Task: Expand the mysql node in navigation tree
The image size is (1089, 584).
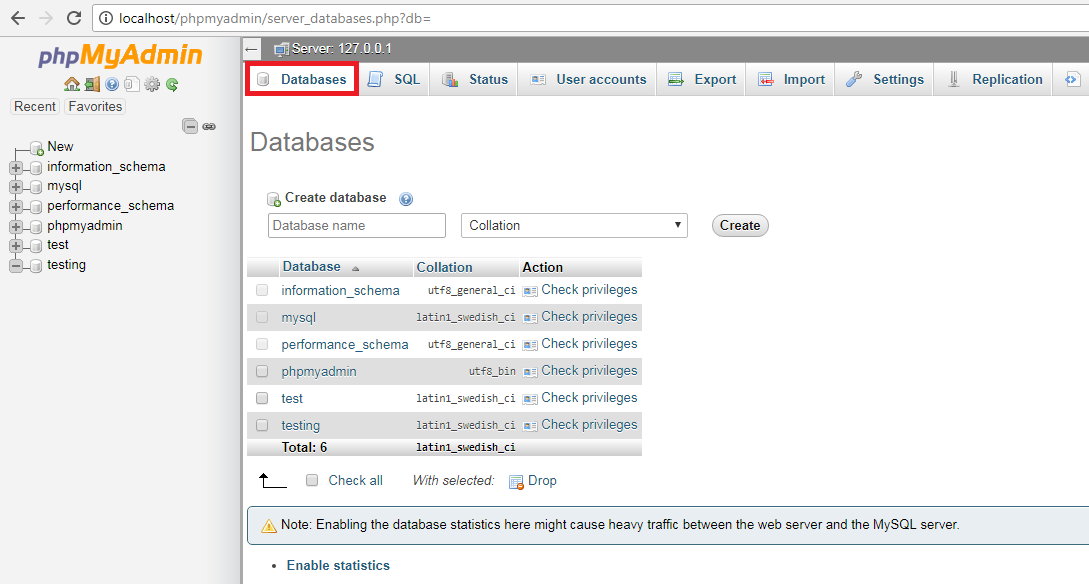Action: coord(16,187)
